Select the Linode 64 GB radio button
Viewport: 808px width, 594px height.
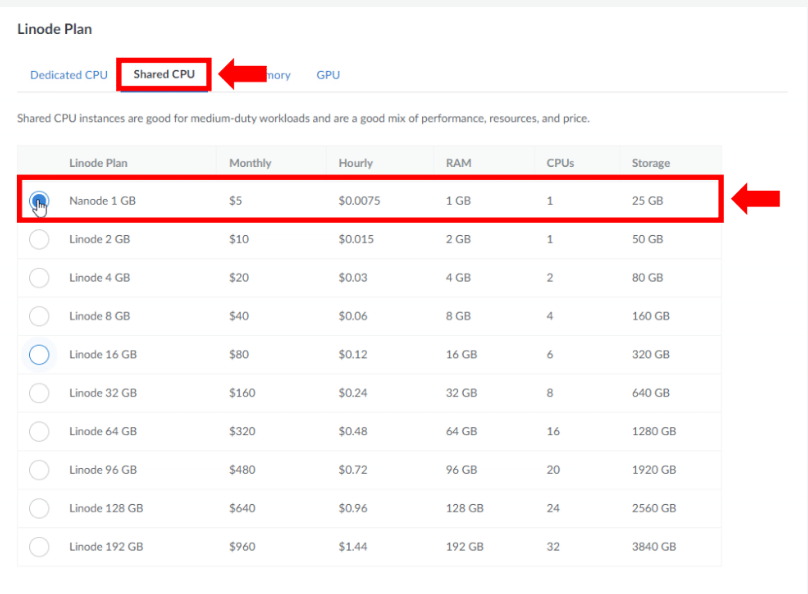39,432
